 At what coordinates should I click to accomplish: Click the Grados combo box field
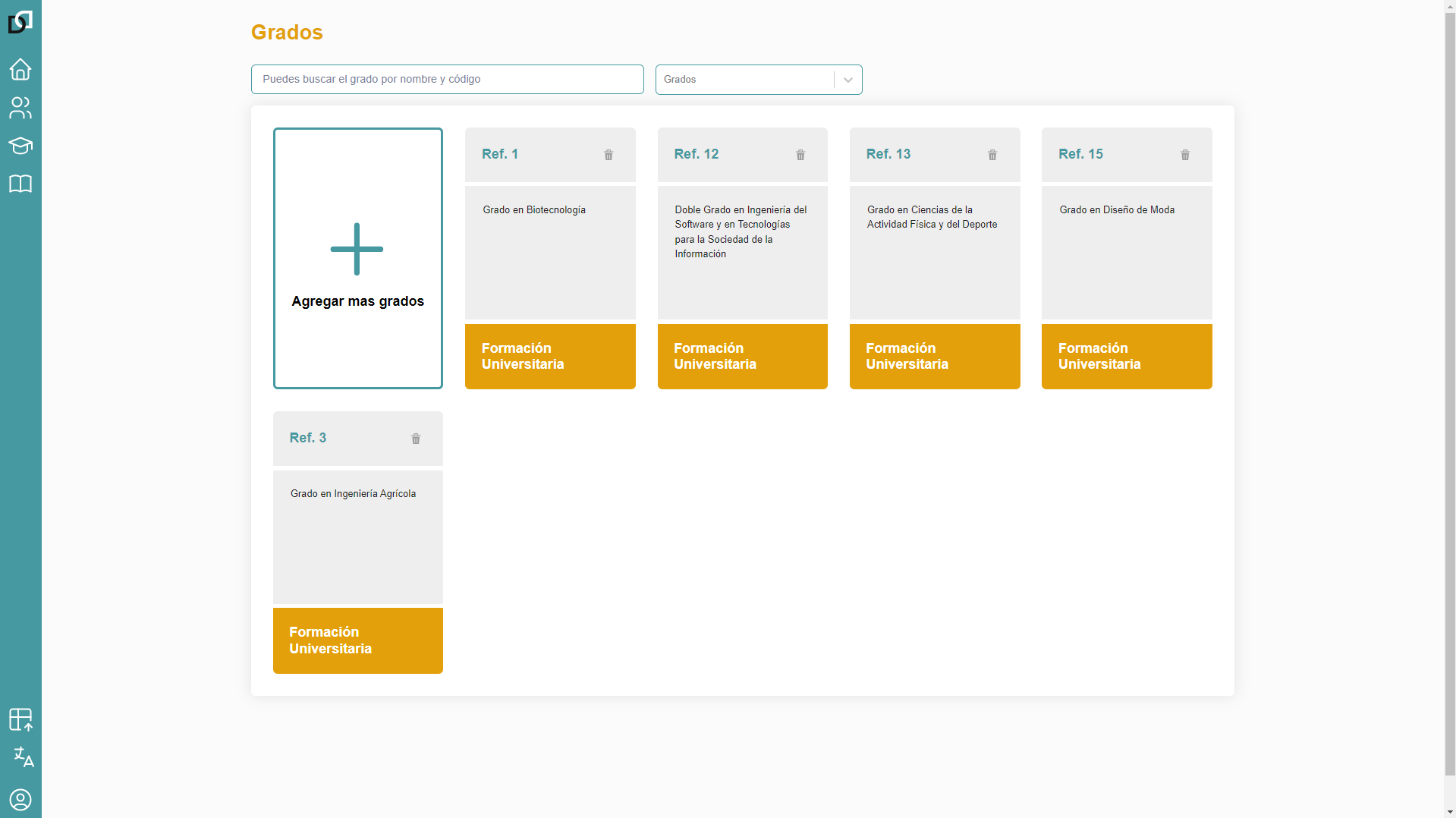click(759, 80)
